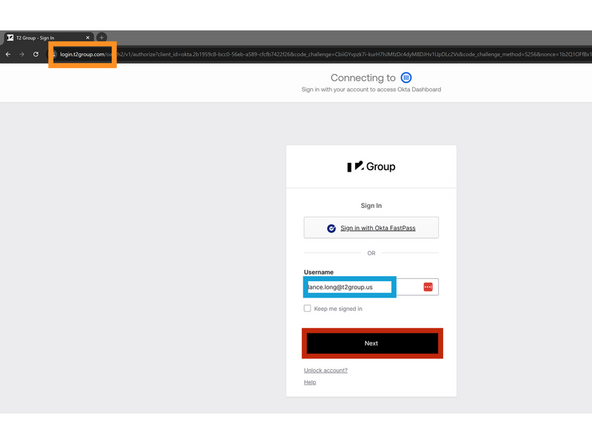Click the browser forward arrow
592x444 pixels.
pos(22,54)
